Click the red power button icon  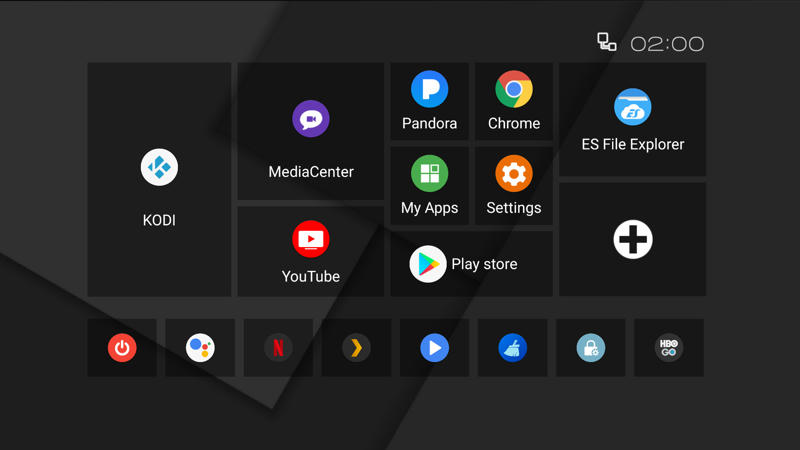tap(122, 348)
